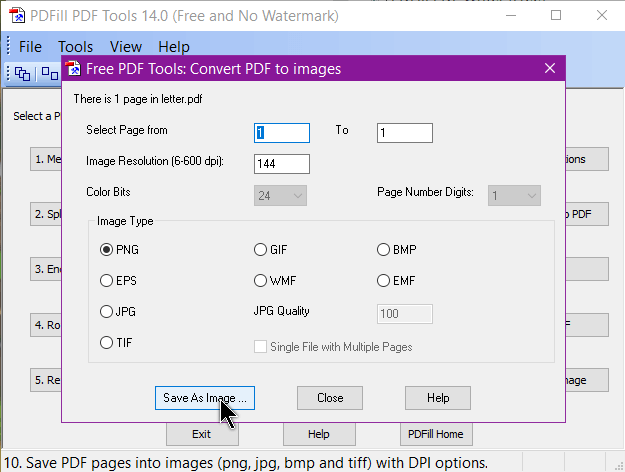
Task: Click the Select Page from input field
Action: point(282,133)
